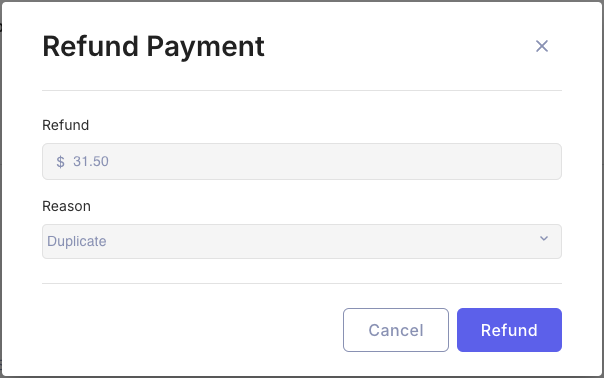
Task: Click the word Payment in the dialog heading
Action: tap(205, 47)
